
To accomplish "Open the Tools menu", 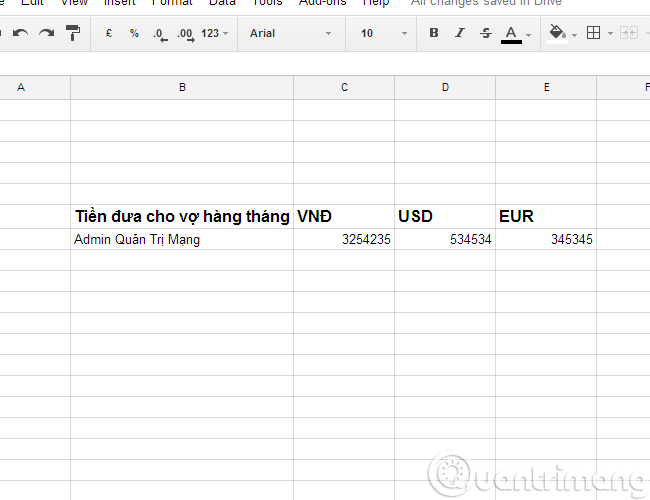I will click(267, 2).
